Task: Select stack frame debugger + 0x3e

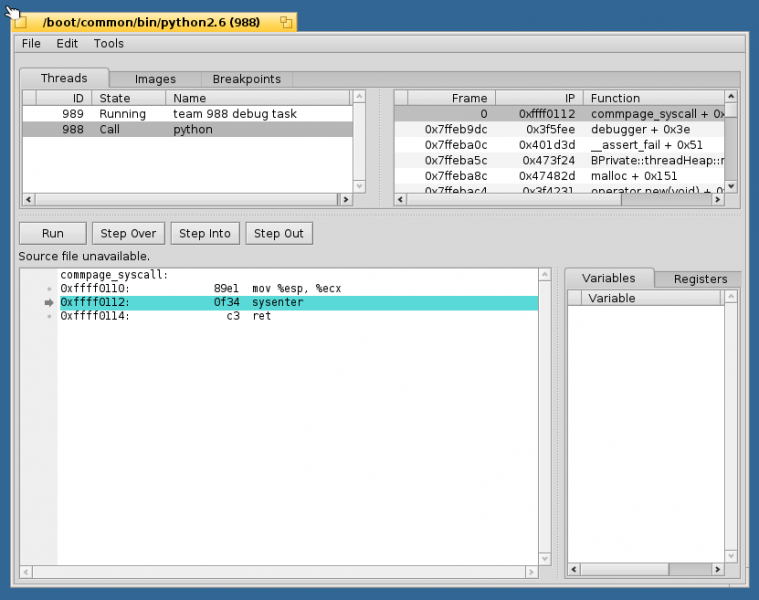Action: click(559, 129)
